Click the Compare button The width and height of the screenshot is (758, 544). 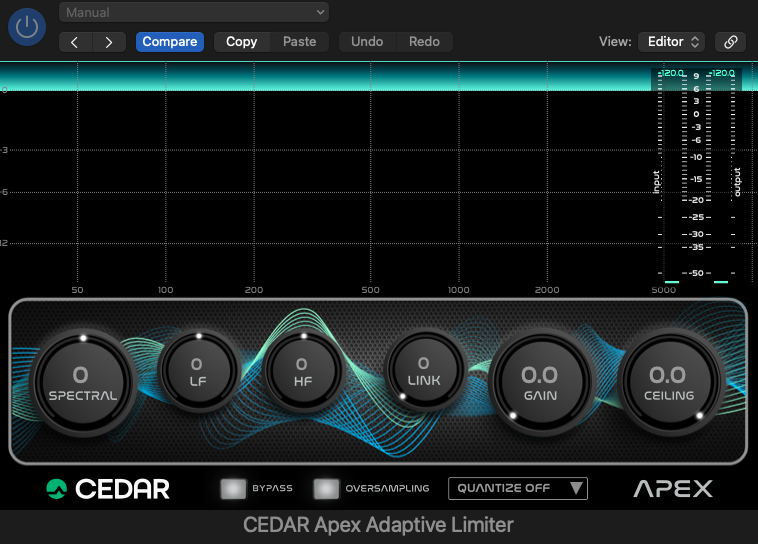[x=170, y=42]
